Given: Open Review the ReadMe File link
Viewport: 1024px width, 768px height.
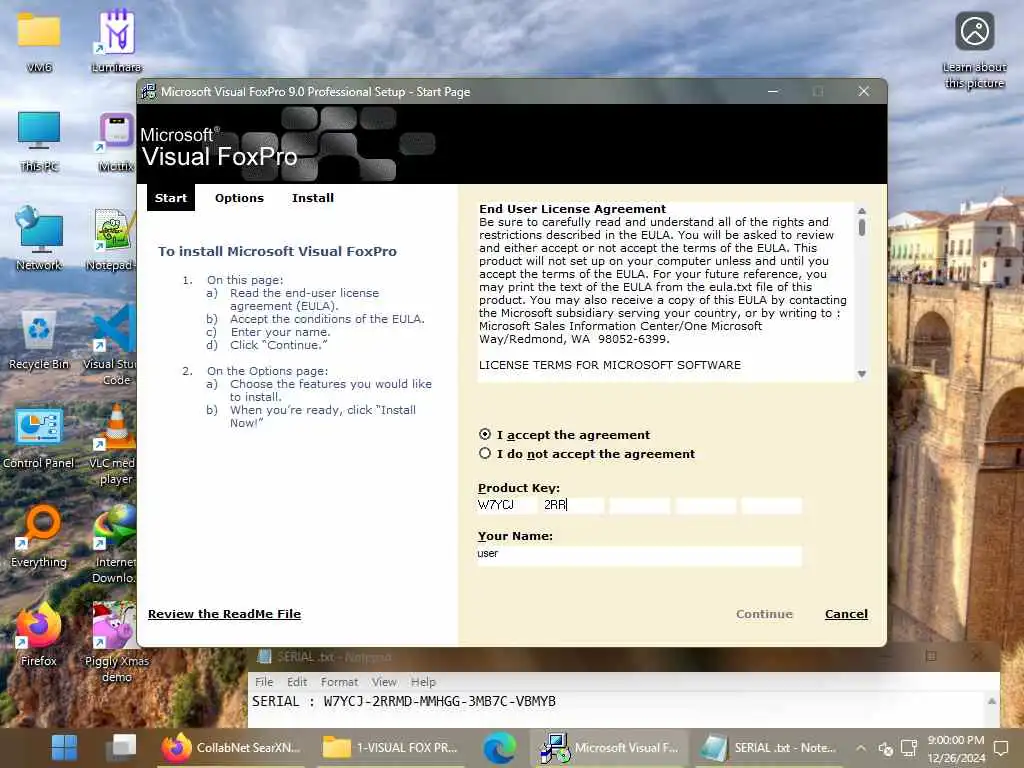Looking at the screenshot, I should (224, 614).
